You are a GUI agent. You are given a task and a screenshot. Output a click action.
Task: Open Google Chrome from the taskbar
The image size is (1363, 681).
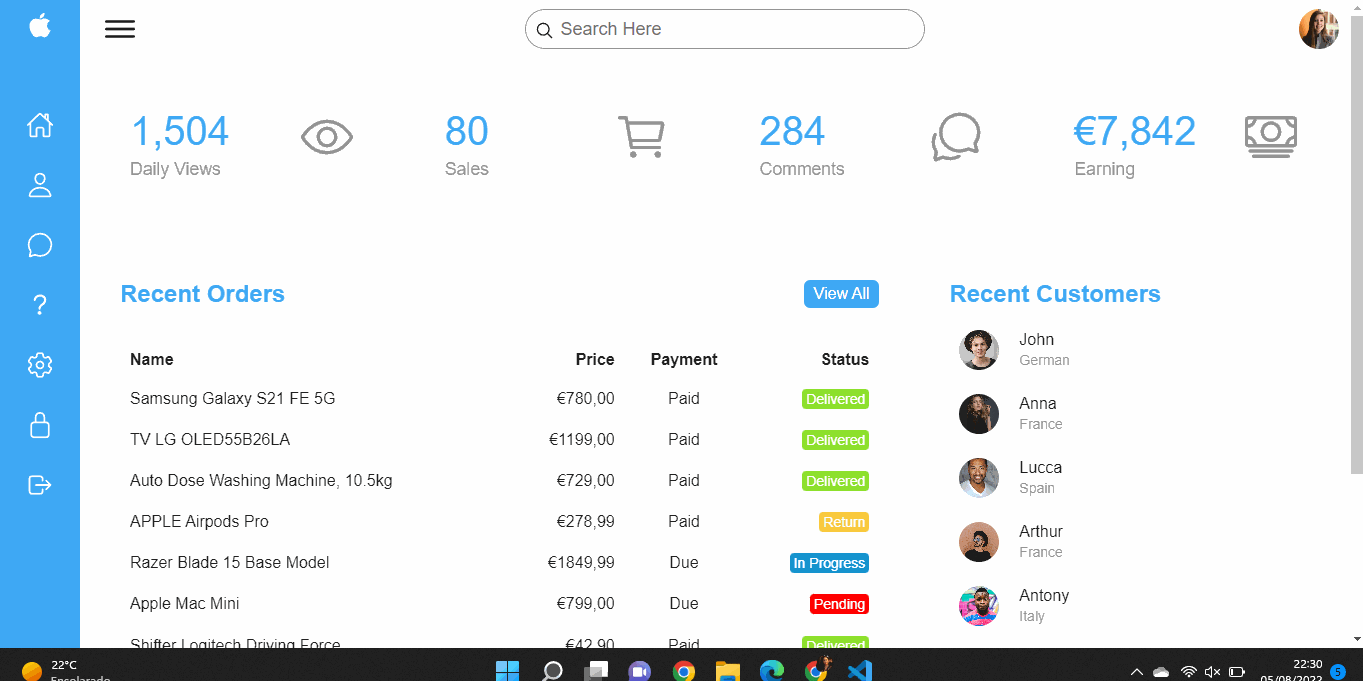pyautogui.click(x=684, y=670)
